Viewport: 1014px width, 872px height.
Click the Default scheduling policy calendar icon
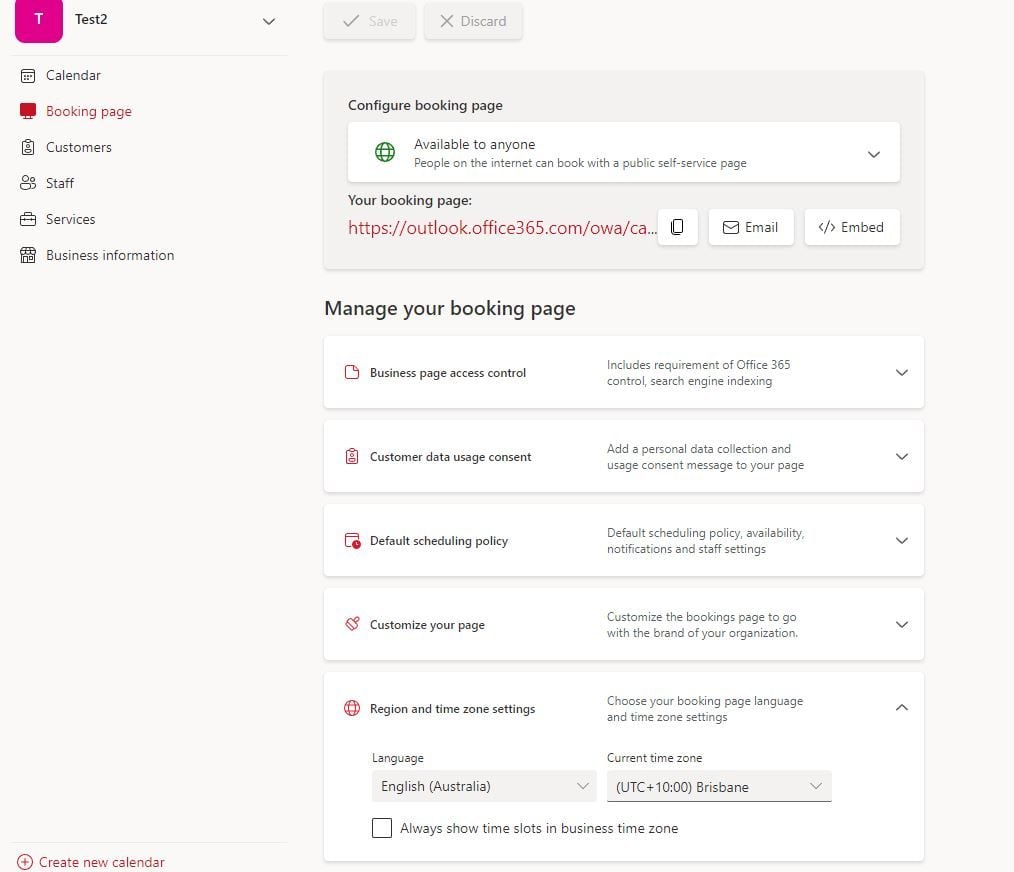[x=352, y=541]
